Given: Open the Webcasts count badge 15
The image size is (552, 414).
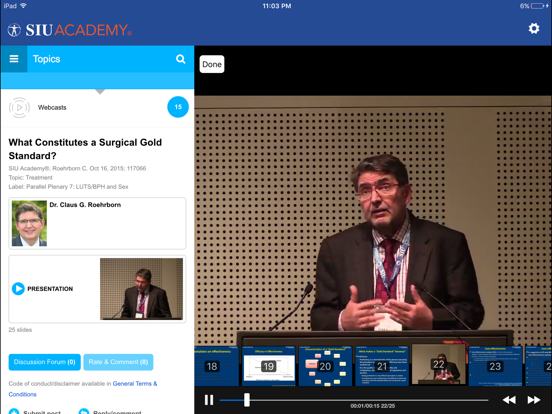Looking at the screenshot, I should (x=178, y=107).
